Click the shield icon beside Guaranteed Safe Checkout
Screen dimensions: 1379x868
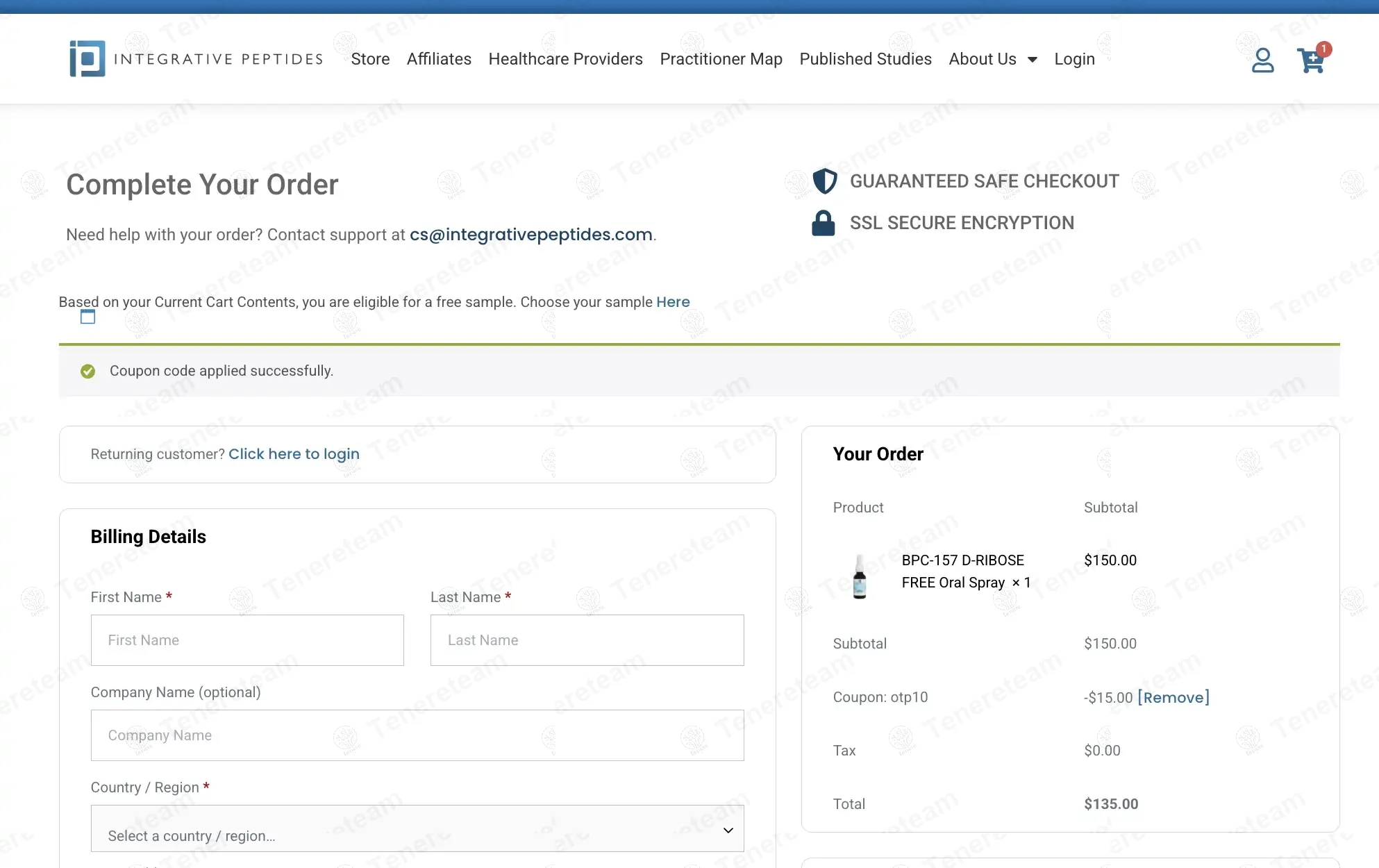pos(824,181)
